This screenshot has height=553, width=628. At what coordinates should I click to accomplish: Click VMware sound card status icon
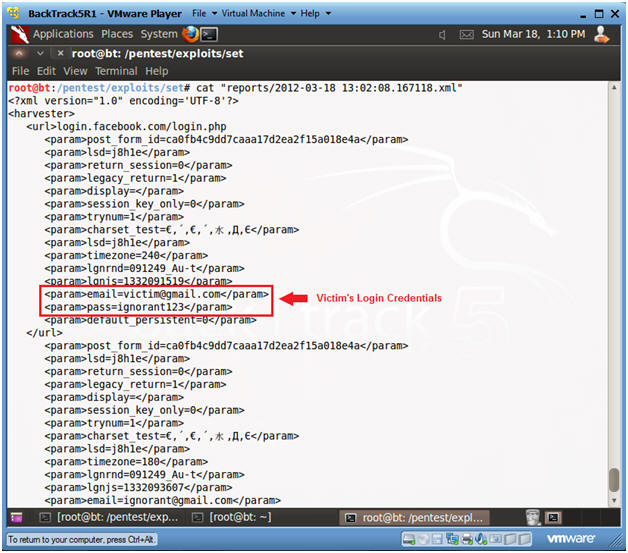coord(481,539)
